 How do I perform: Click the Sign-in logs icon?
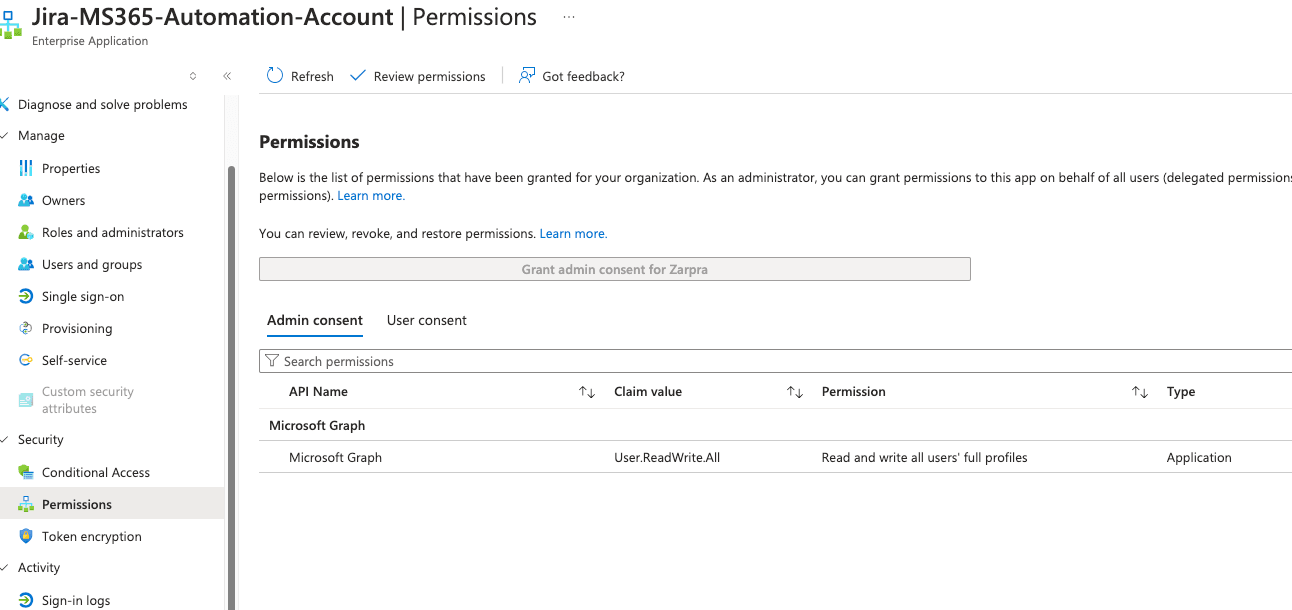26,600
